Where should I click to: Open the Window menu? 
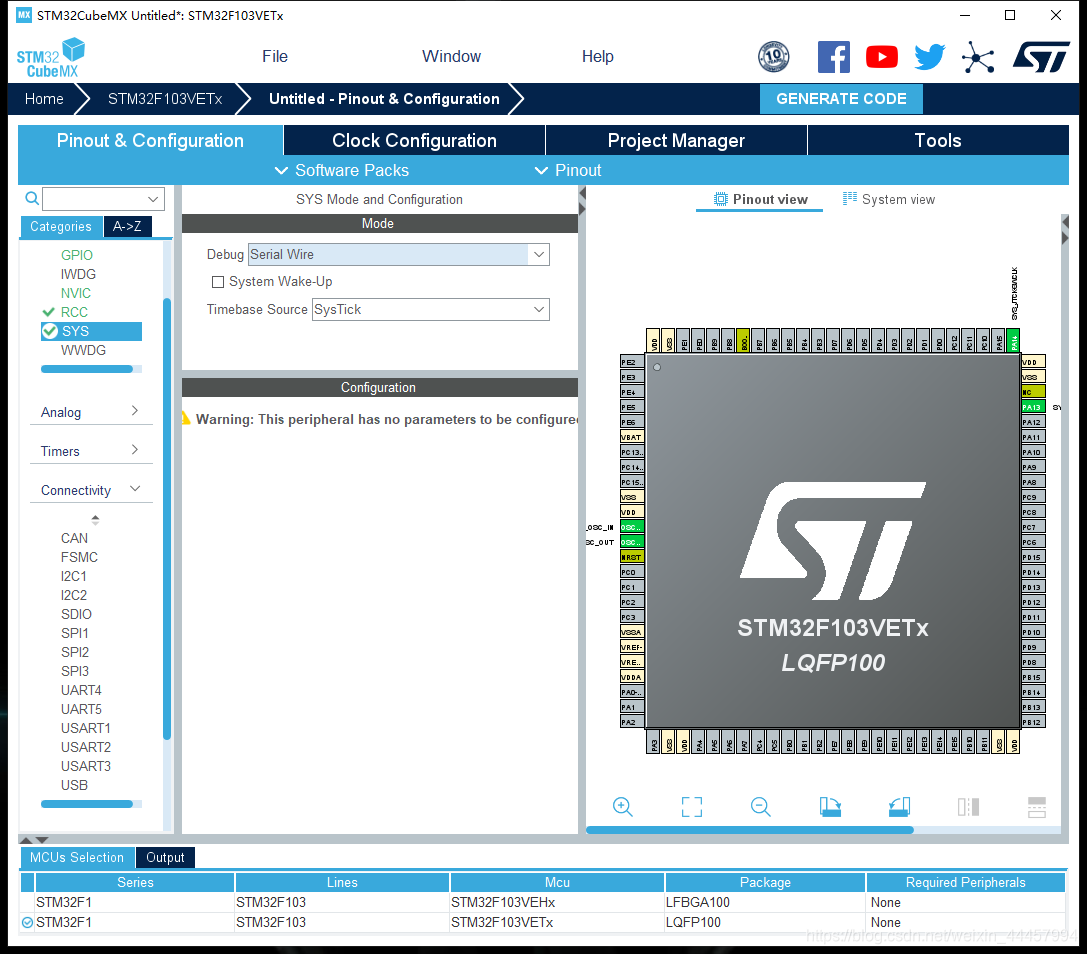coord(451,57)
